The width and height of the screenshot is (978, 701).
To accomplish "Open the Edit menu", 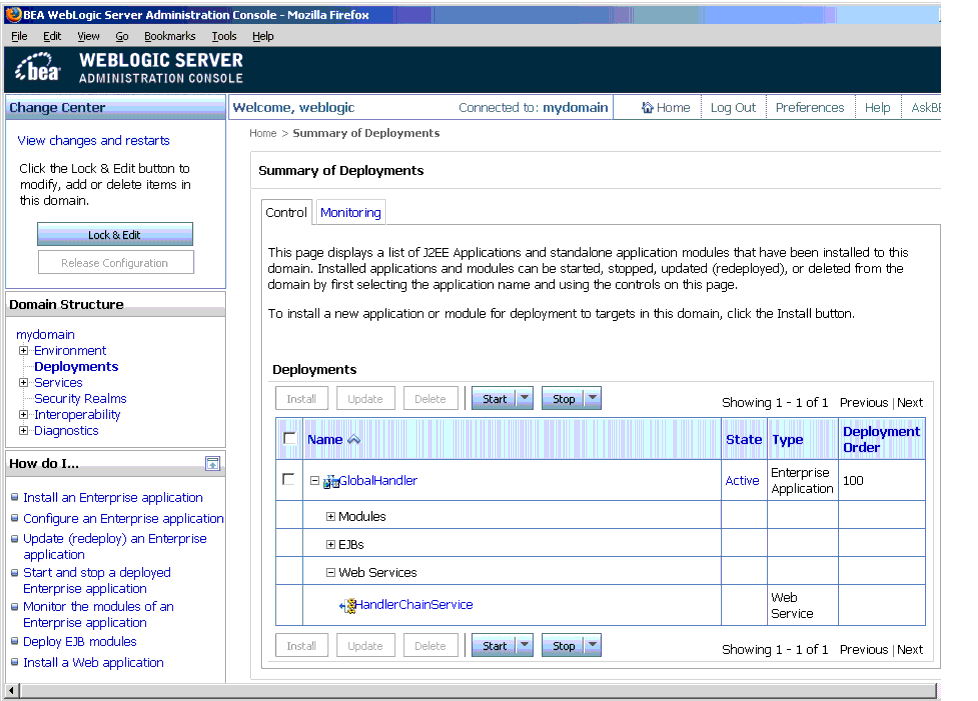I will click(x=52, y=36).
